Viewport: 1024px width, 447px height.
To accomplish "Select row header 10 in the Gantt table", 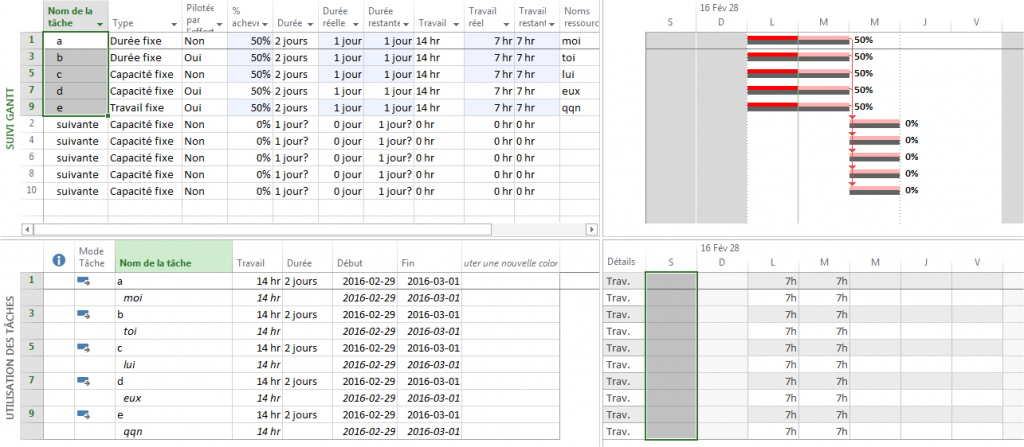I will pyautogui.click(x=31, y=190).
